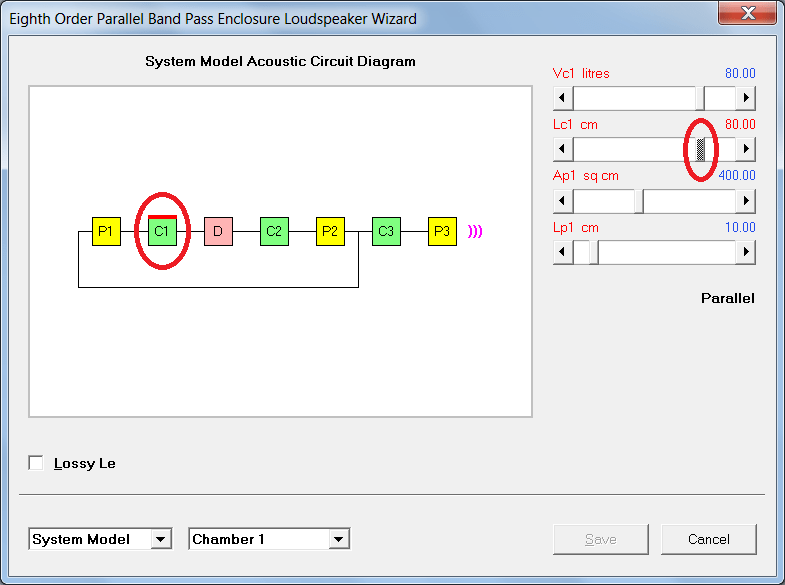Select the pink D driver block

click(218, 231)
